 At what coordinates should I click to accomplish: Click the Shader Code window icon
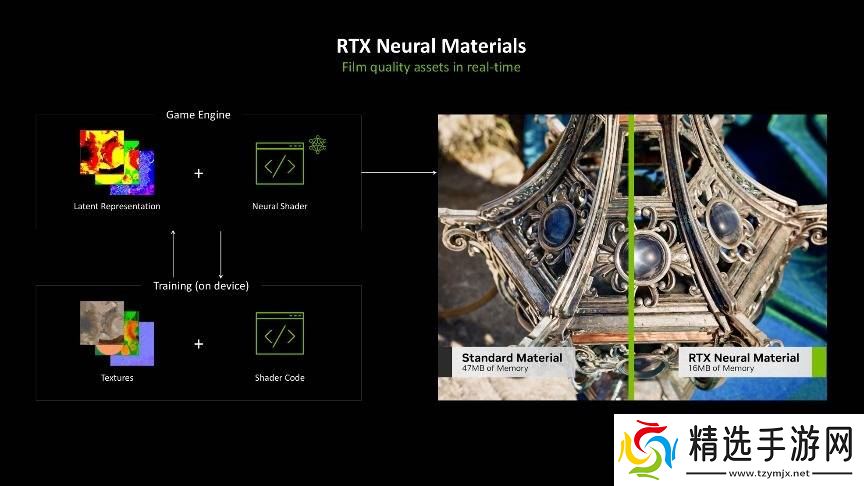tap(279, 336)
